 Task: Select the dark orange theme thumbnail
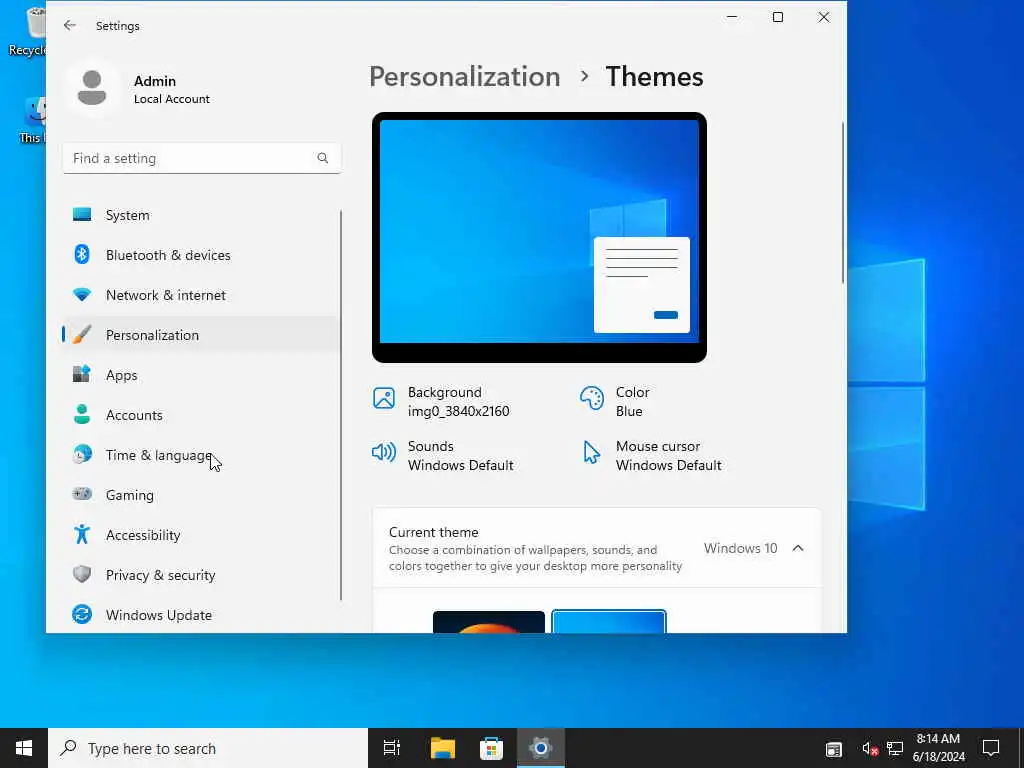tap(488, 622)
